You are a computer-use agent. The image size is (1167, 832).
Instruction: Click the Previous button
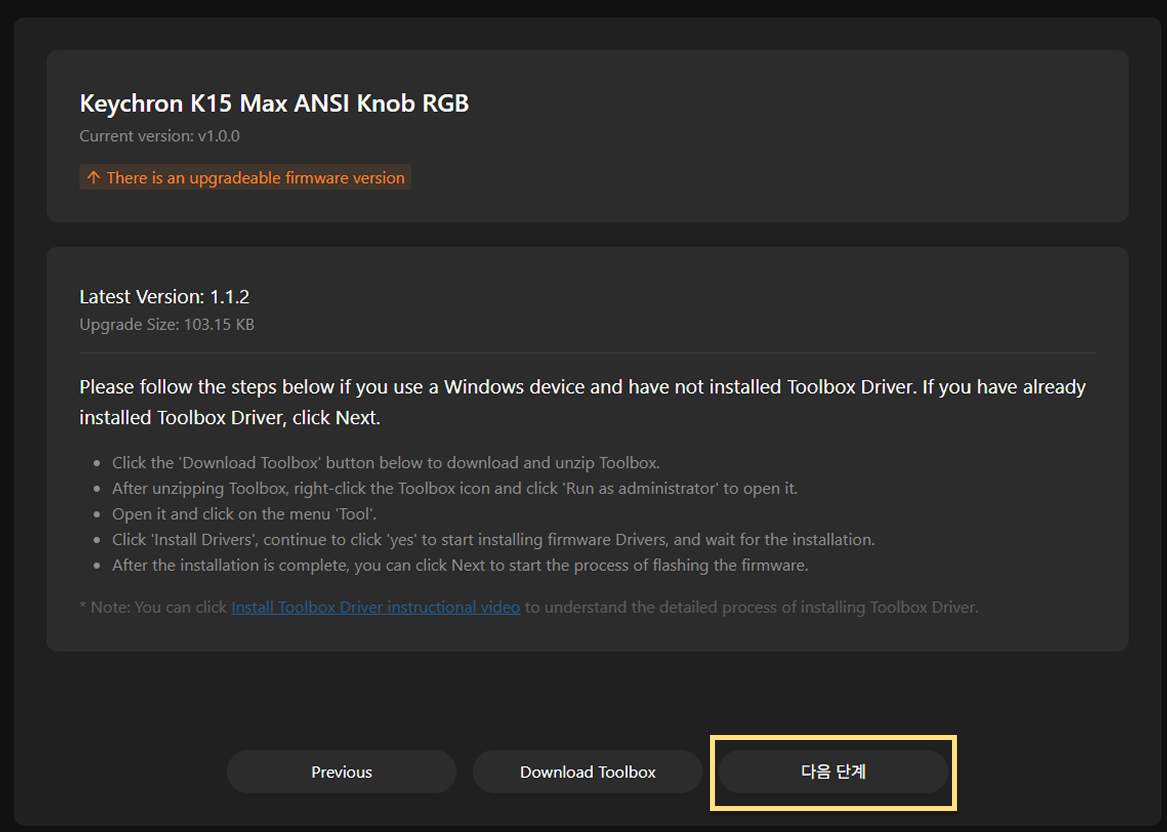tap(341, 772)
